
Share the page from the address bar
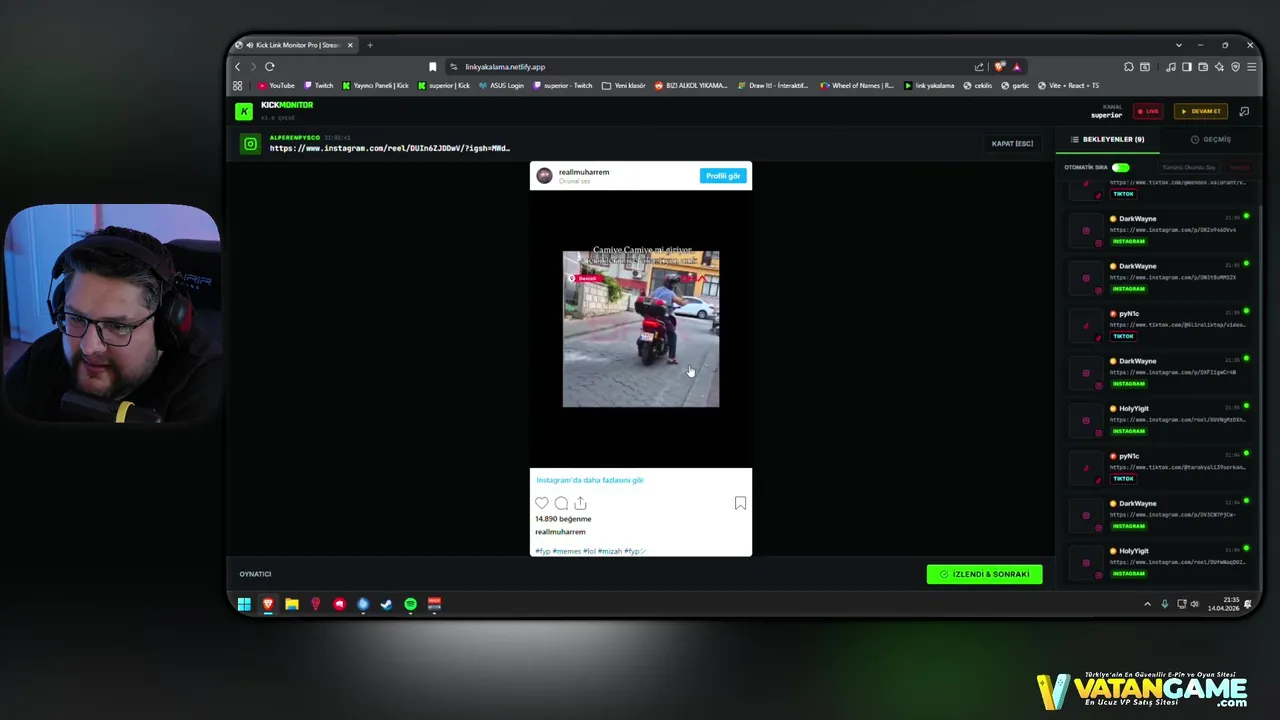point(979,67)
